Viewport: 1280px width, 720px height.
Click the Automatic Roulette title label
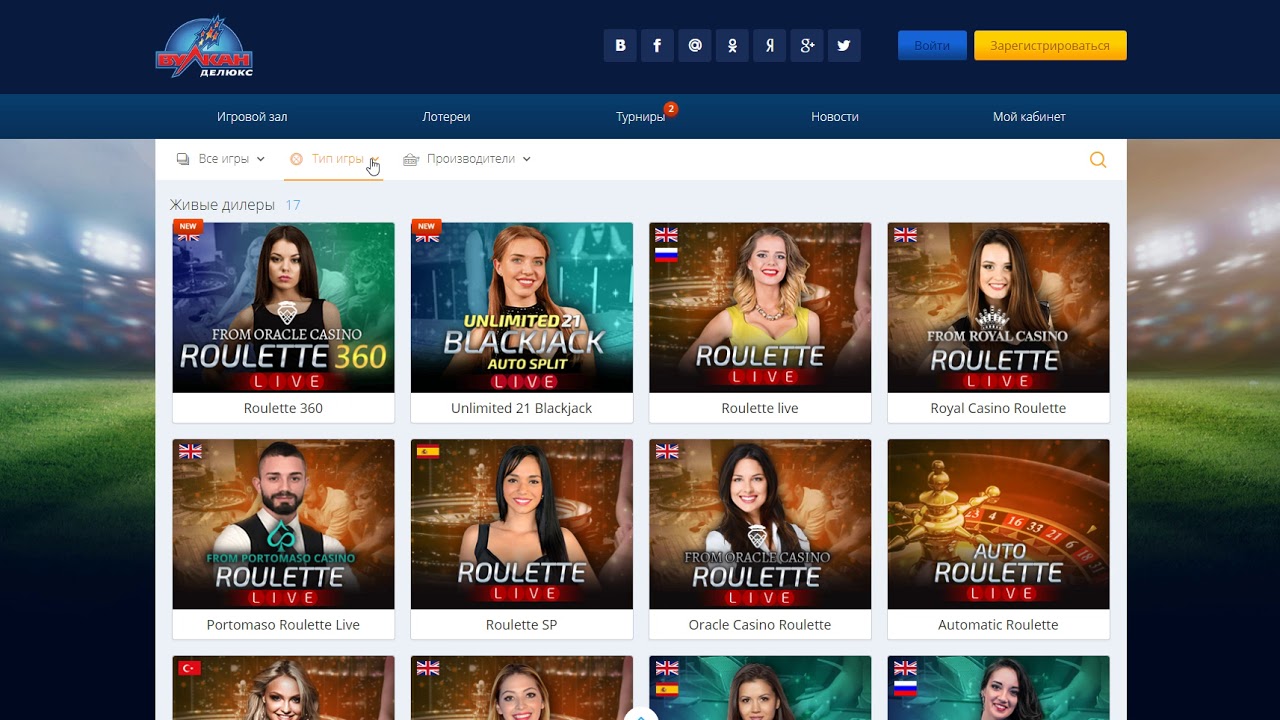click(x=998, y=625)
